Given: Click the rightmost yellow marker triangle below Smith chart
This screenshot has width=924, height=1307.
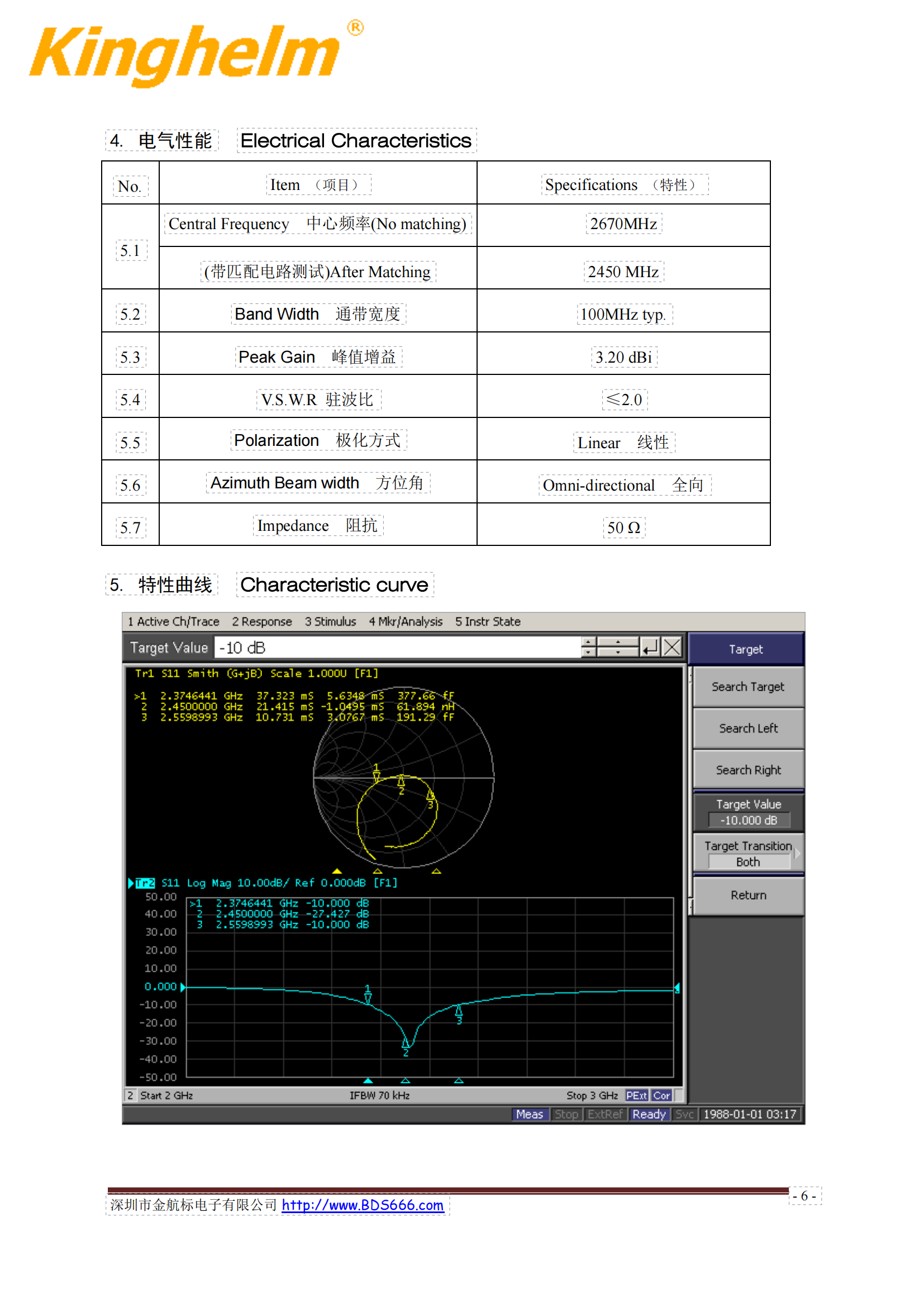Looking at the screenshot, I should coord(436,871).
